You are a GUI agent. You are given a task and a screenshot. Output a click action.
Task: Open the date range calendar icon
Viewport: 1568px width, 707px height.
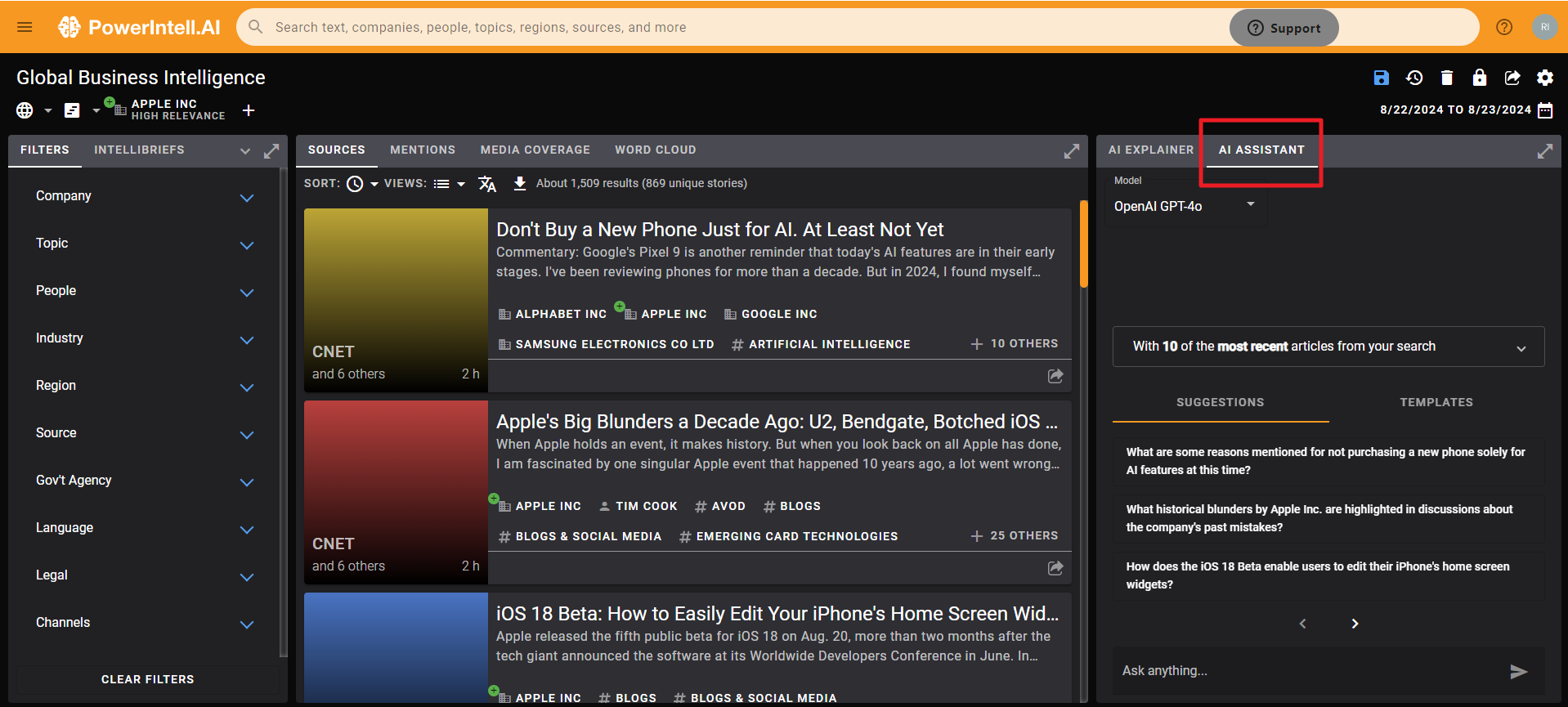click(1545, 110)
